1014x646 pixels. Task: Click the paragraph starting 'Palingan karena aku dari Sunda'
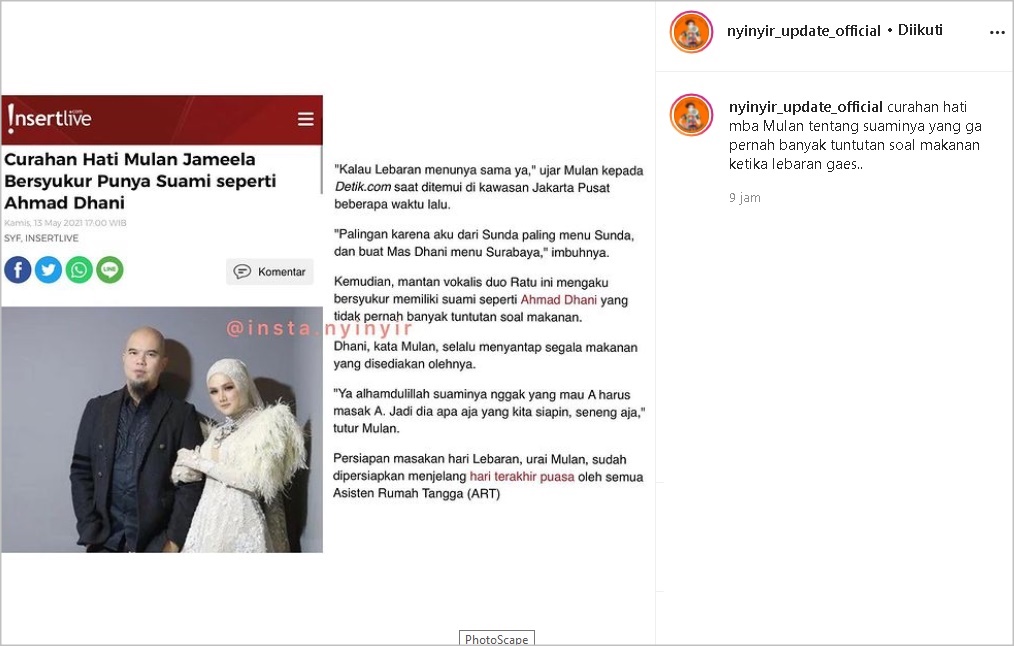484,244
